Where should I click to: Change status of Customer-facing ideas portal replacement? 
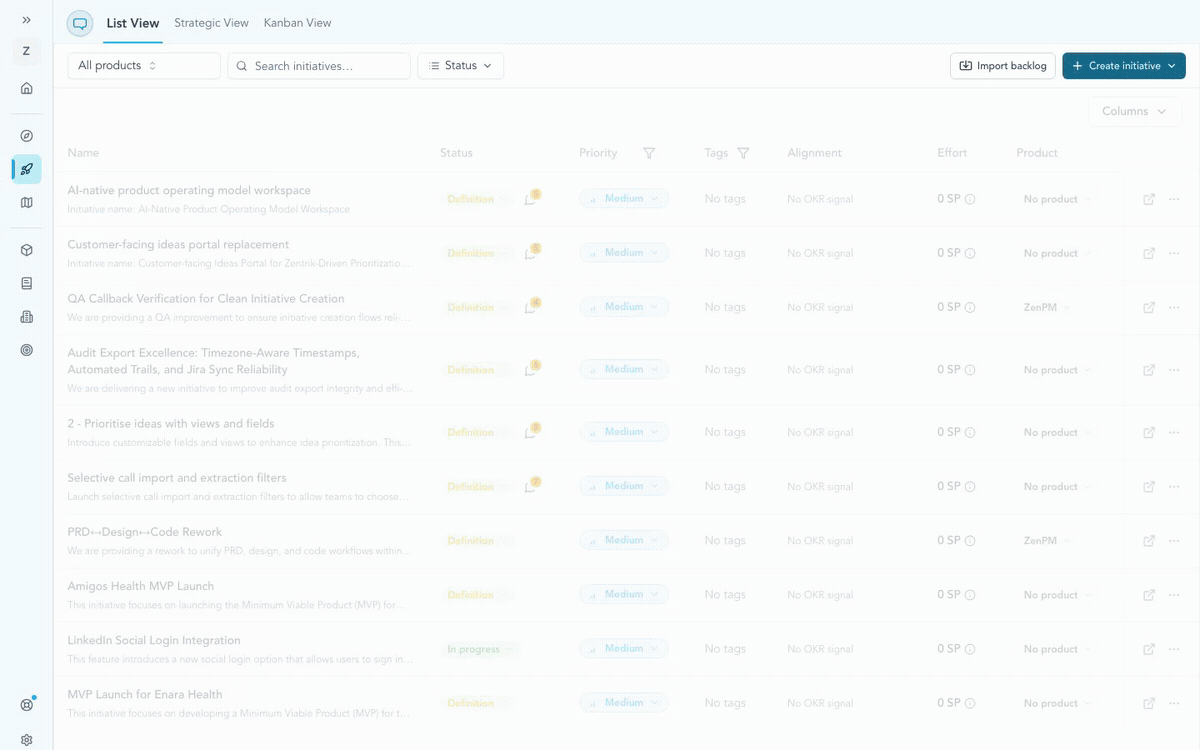pos(477,253)
